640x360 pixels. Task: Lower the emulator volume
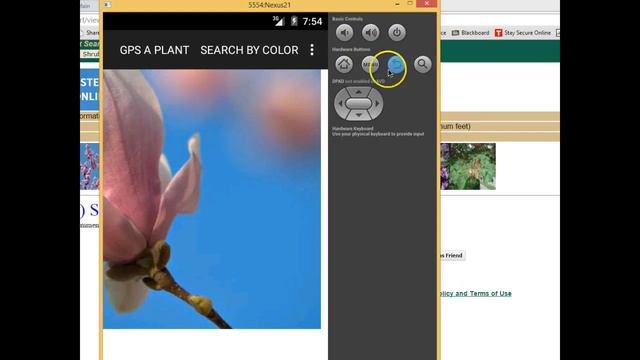344,33
